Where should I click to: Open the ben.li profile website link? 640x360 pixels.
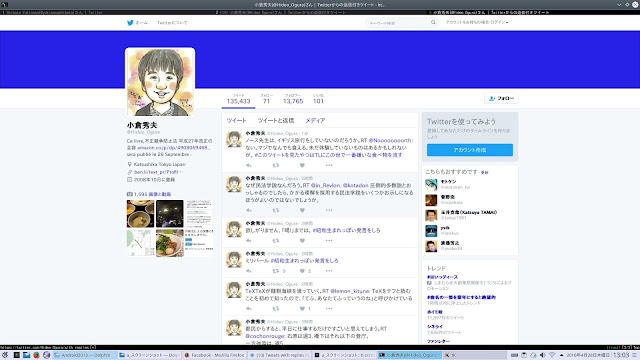coord(156,172)
